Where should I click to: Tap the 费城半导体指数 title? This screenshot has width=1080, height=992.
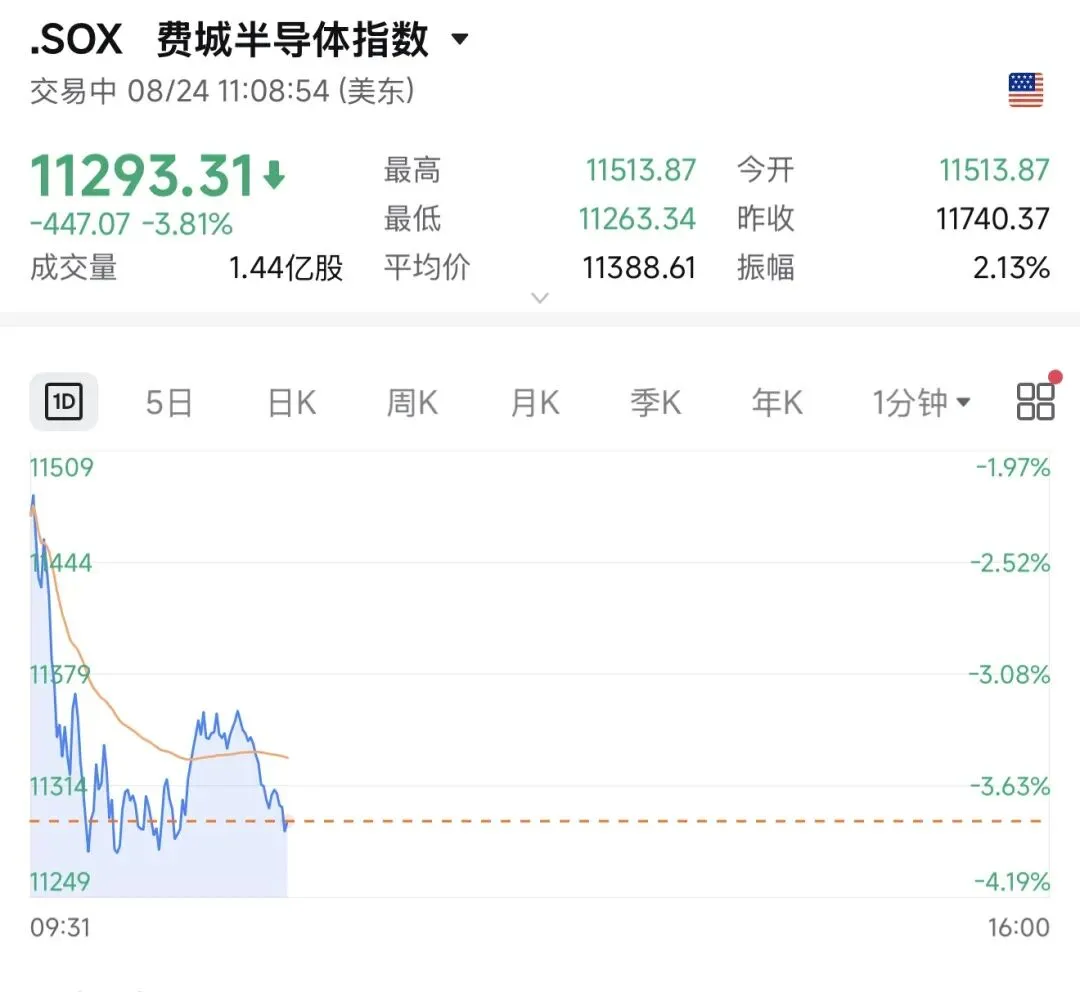[x=293, y=39]
